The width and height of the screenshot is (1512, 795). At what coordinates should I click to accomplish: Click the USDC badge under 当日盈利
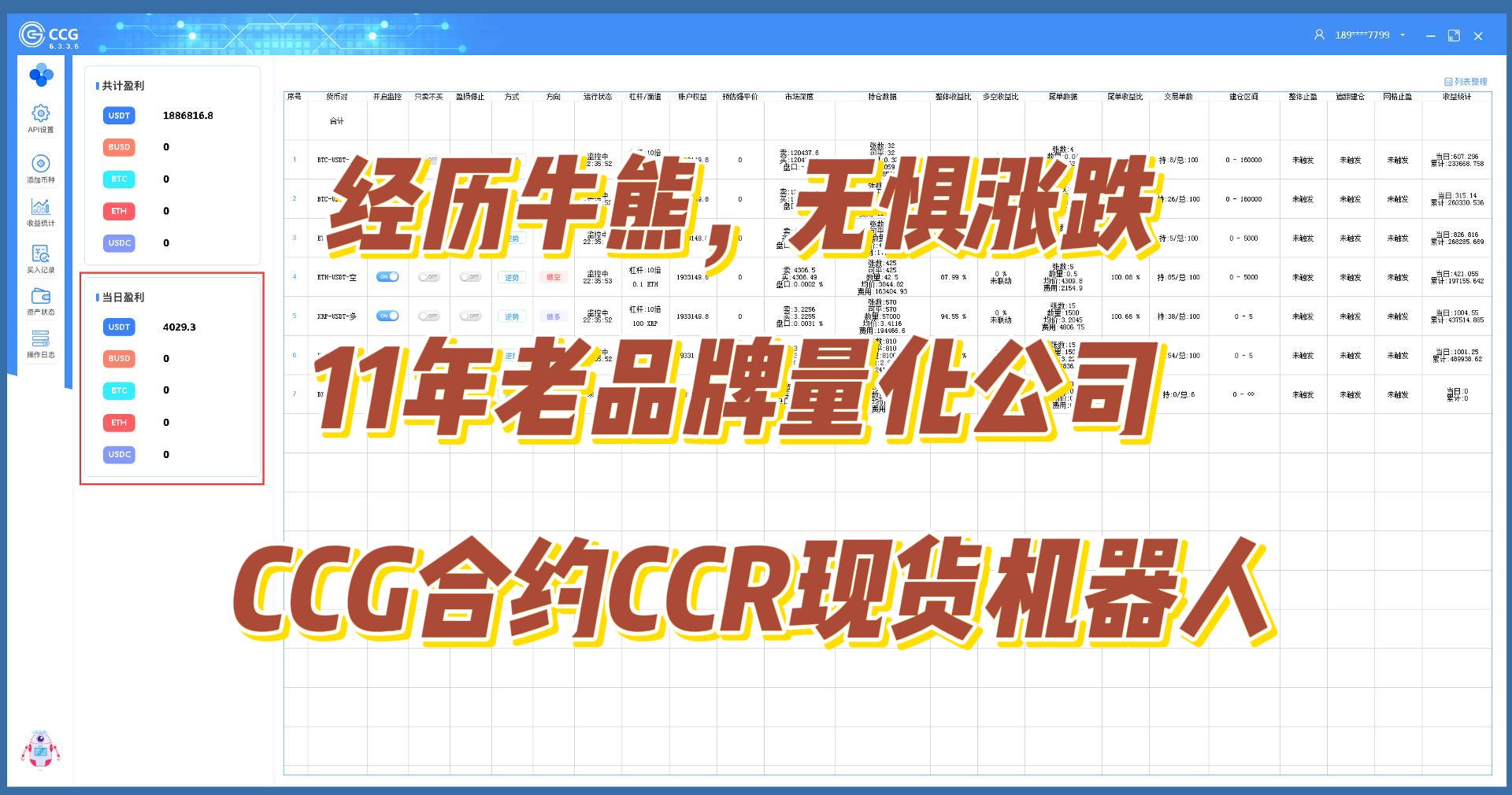pos(119,454)
